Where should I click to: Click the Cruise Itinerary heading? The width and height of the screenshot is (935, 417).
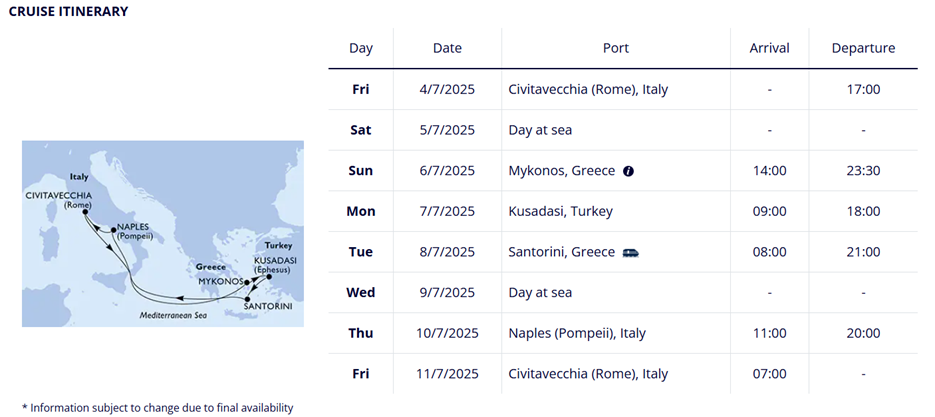[x=69, y=11]
